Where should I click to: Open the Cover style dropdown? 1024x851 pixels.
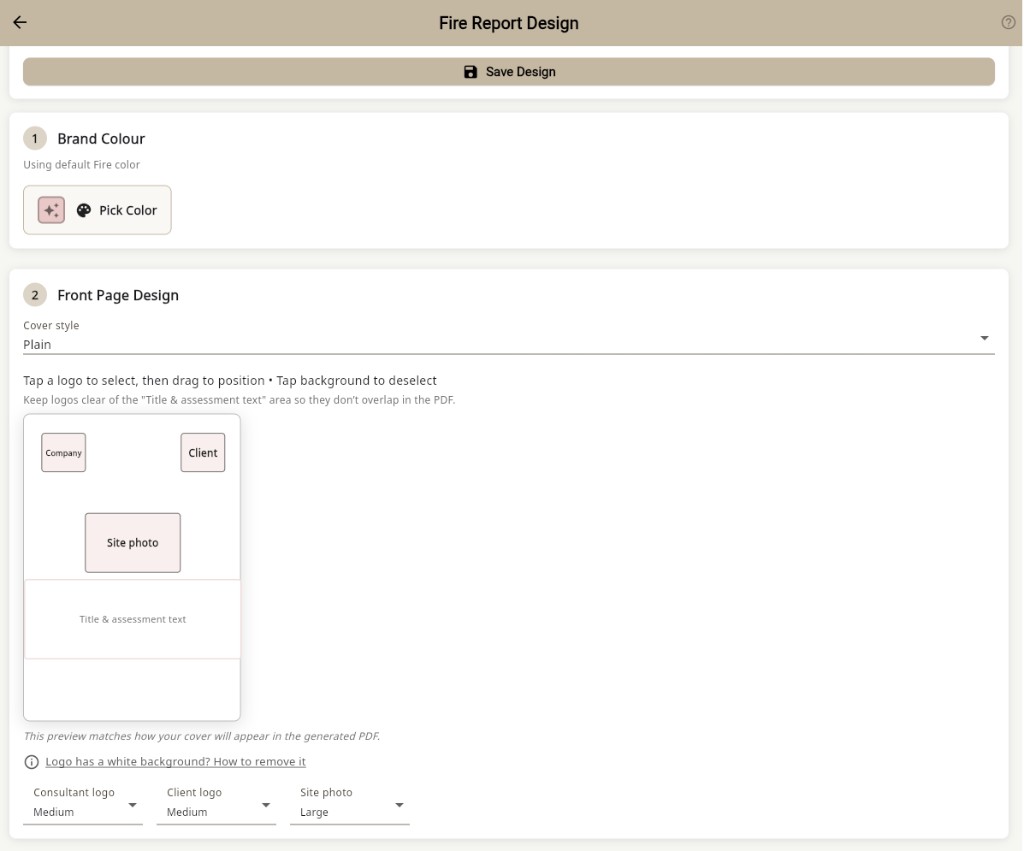[x=509, y=339]
